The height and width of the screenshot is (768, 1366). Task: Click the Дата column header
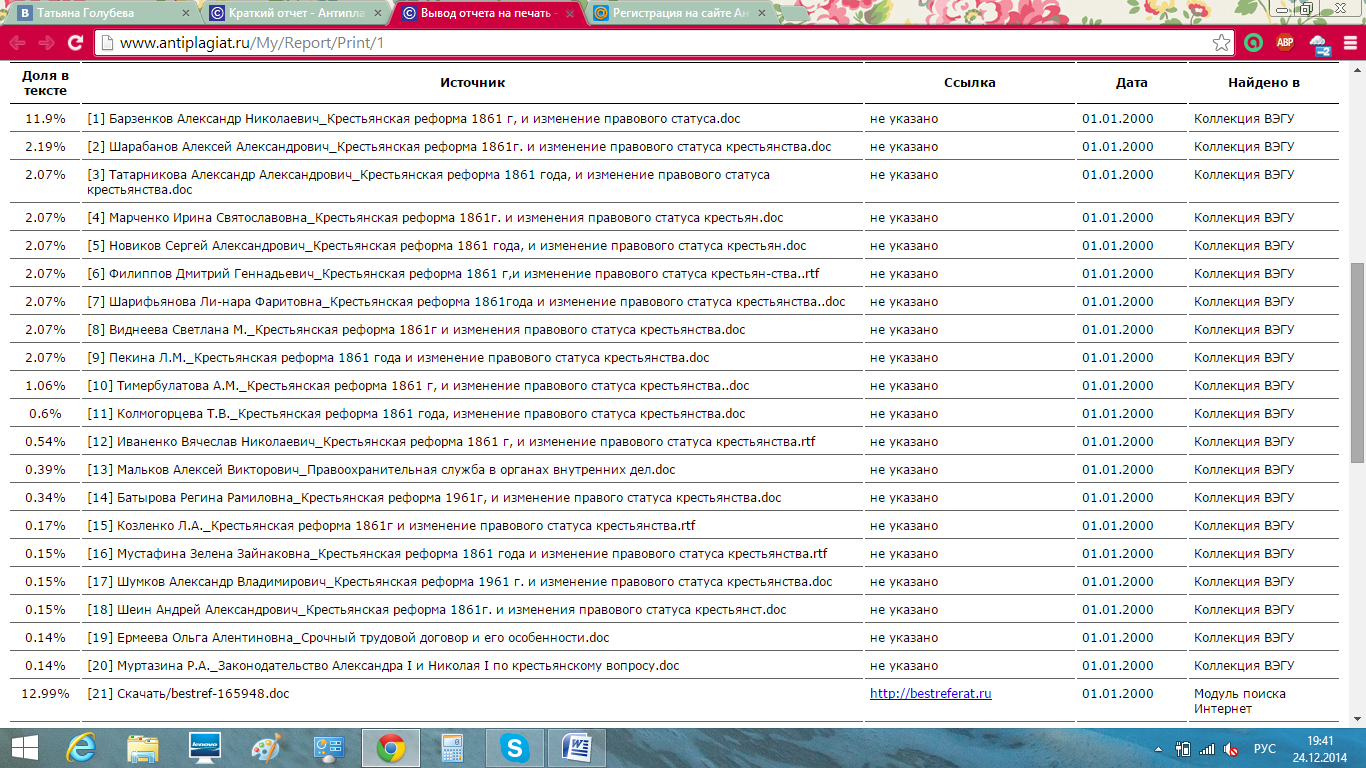(1132, 83)
